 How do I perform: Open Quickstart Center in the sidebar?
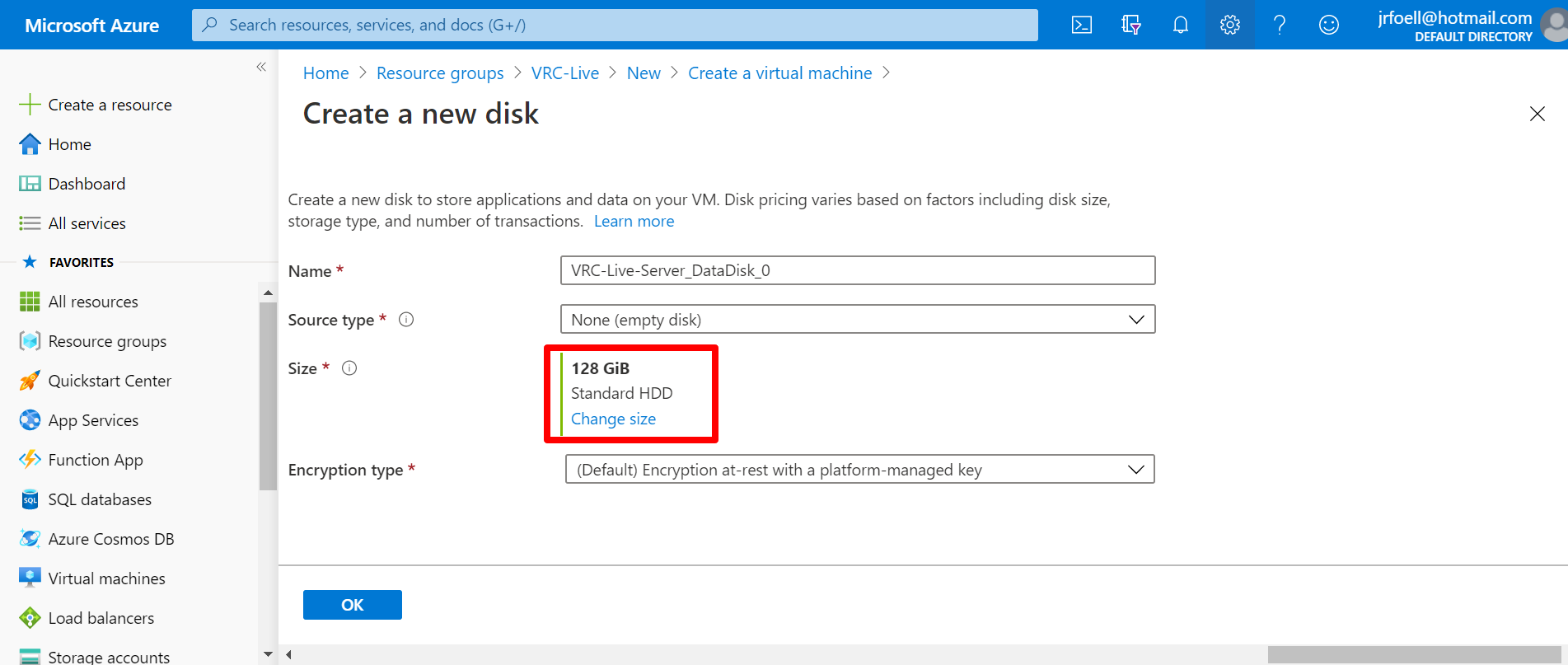pos(110,381)
